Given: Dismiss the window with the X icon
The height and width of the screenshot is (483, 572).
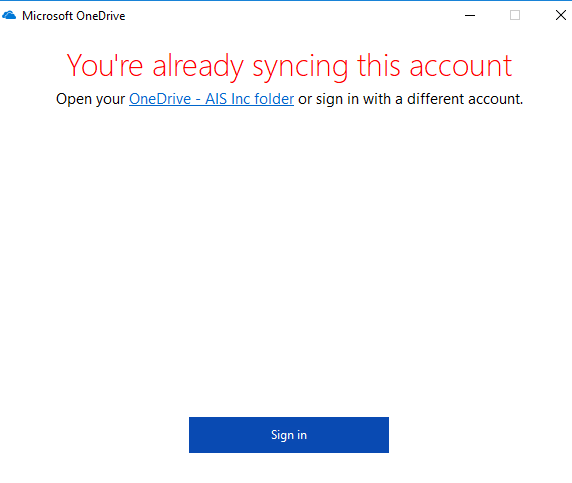Looking at the screenshot, I should tap(561, 15).
